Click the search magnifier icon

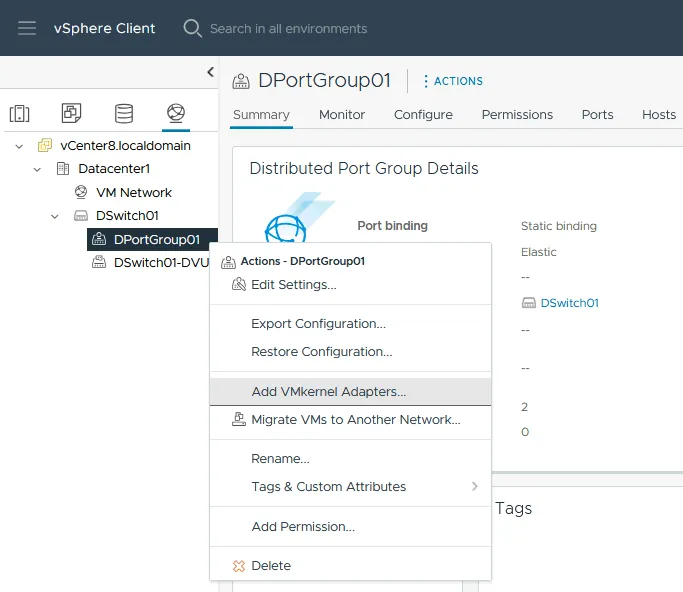[x=192, y=28]
